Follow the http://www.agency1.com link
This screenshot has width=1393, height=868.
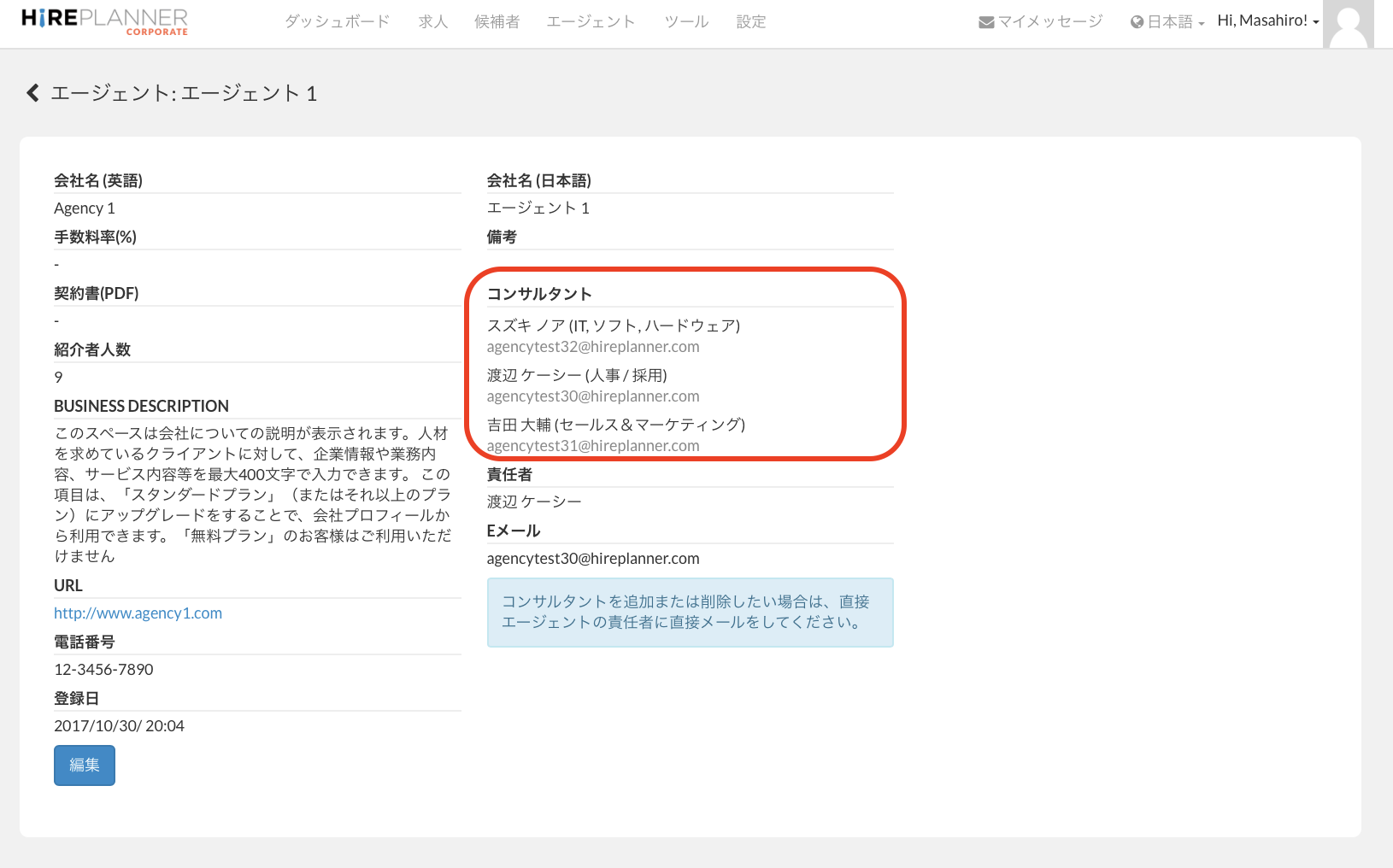tap(138, 613)
